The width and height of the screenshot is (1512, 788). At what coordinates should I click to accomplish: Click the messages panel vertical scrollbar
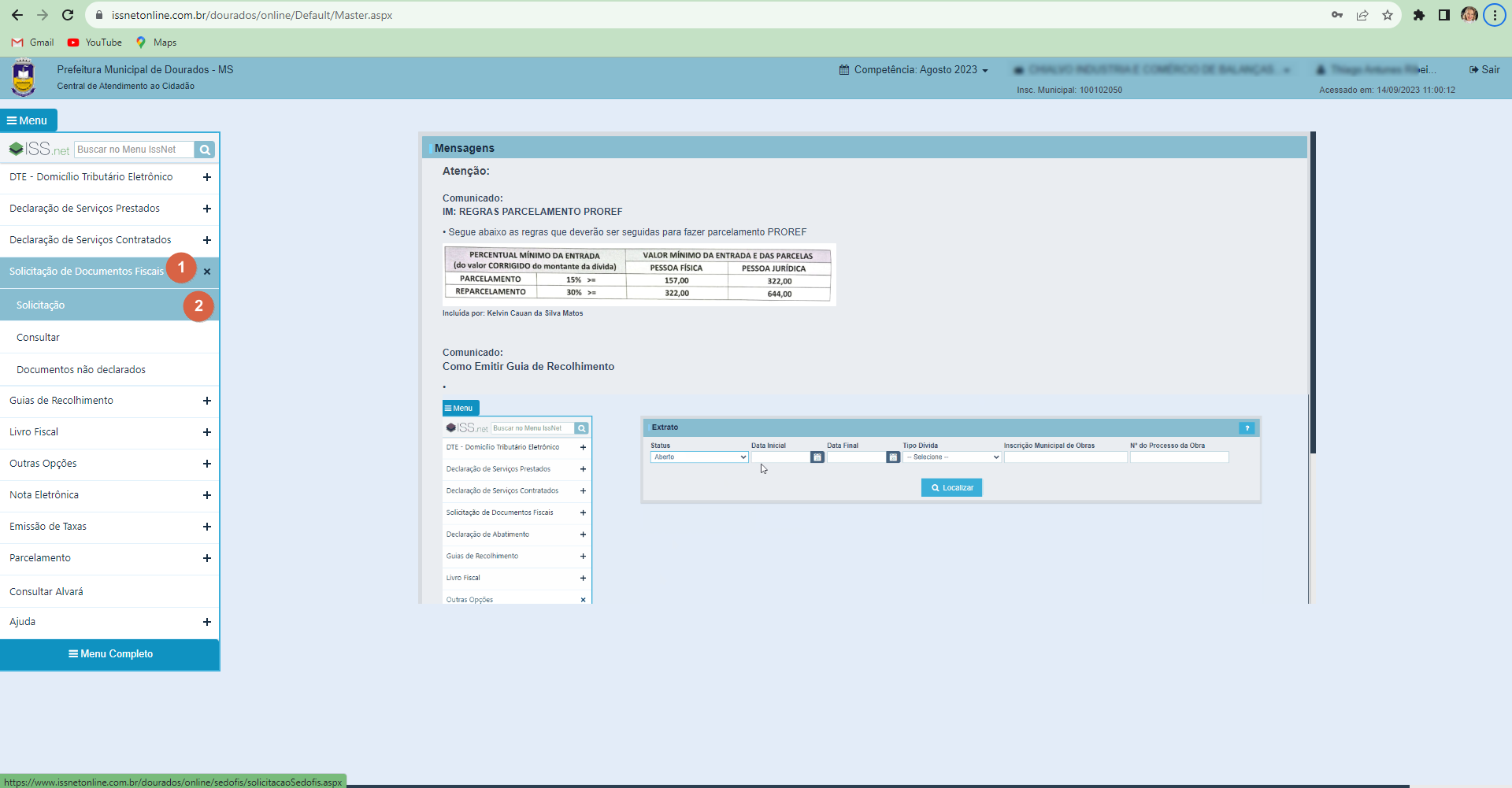[x=1313, y=292]
